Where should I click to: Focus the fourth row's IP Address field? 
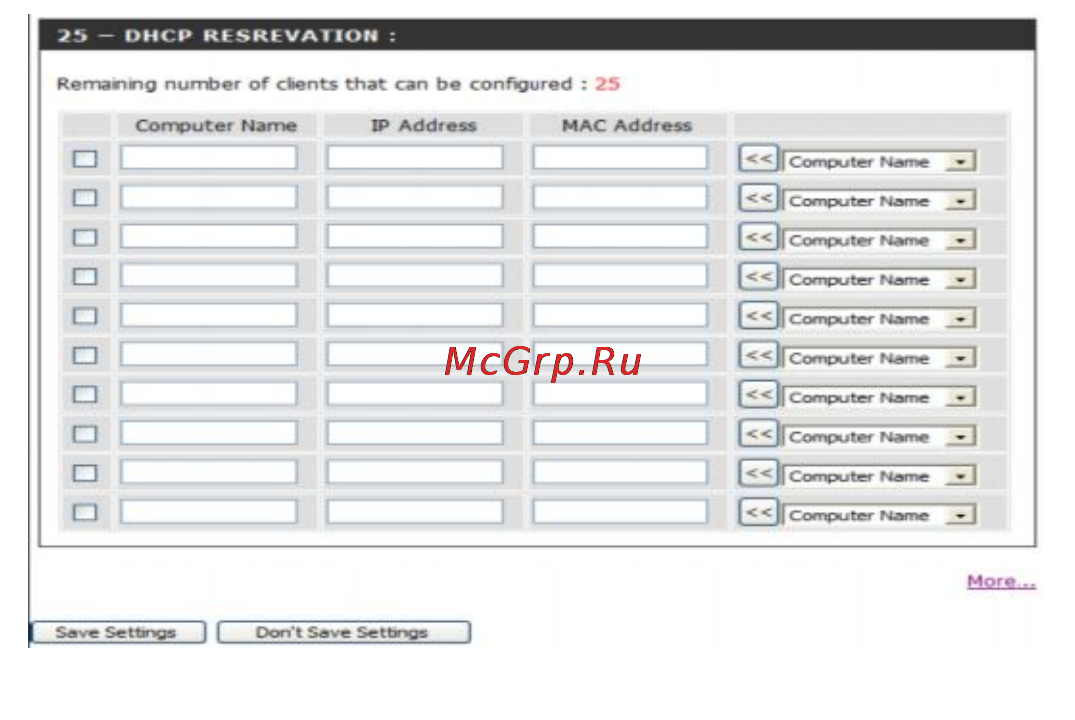[415, 275]
